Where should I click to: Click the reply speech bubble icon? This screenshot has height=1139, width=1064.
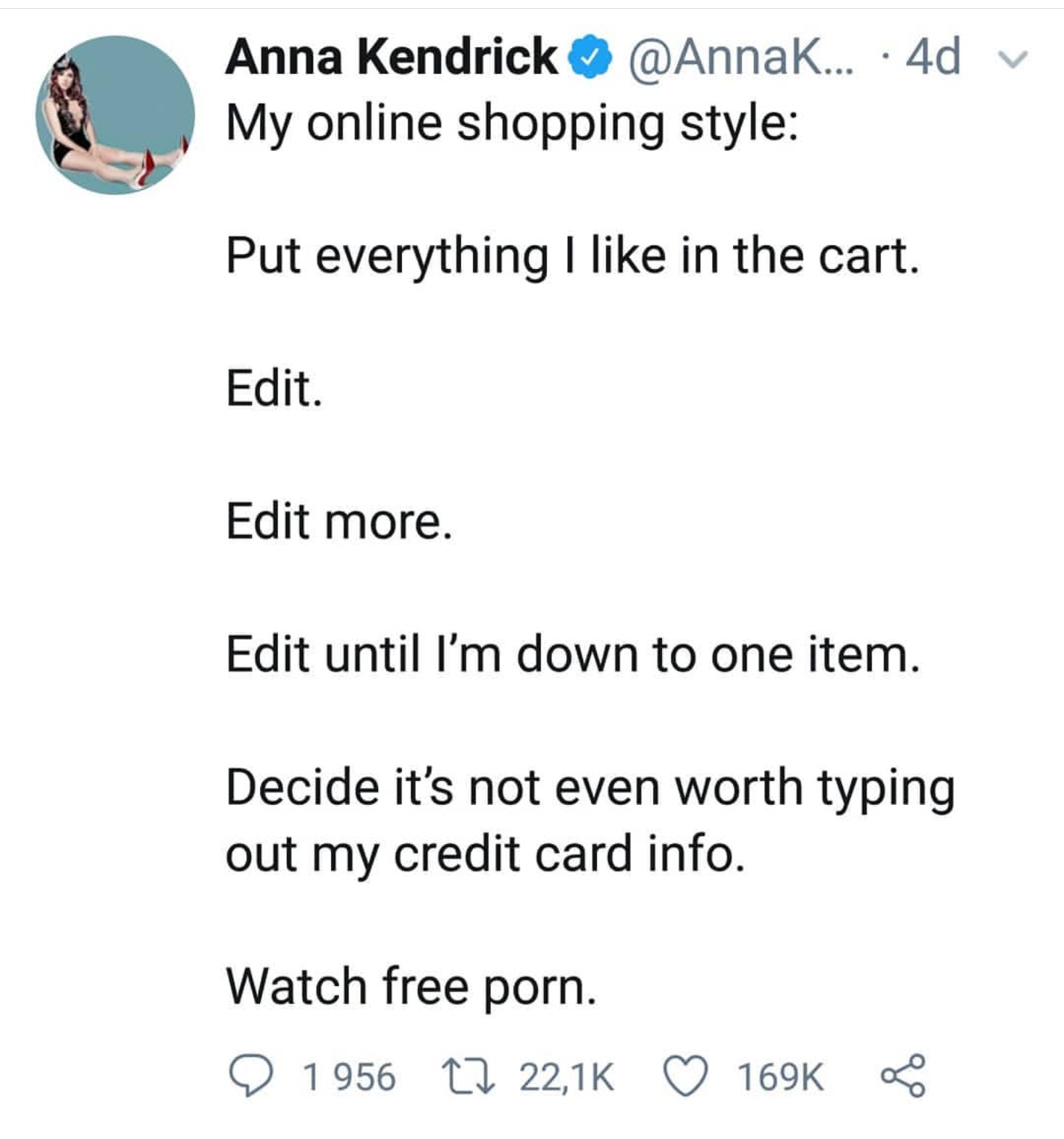click(x=251, y=1075)
